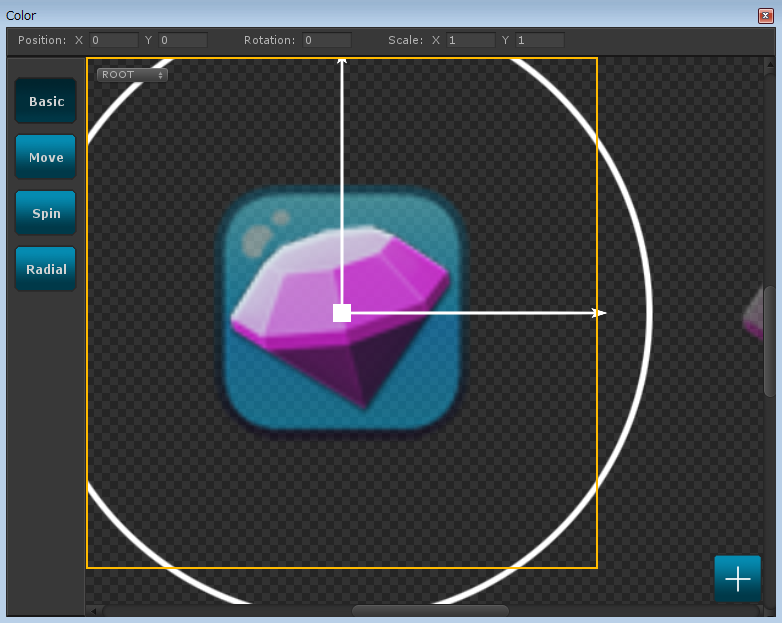
Task: Pick the Spin effect button
Action: [46, 213]
